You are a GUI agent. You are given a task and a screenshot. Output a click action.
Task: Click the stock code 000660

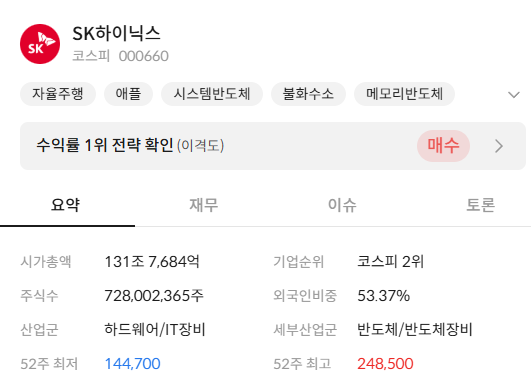pyautogui.click(x=144, y=56)
